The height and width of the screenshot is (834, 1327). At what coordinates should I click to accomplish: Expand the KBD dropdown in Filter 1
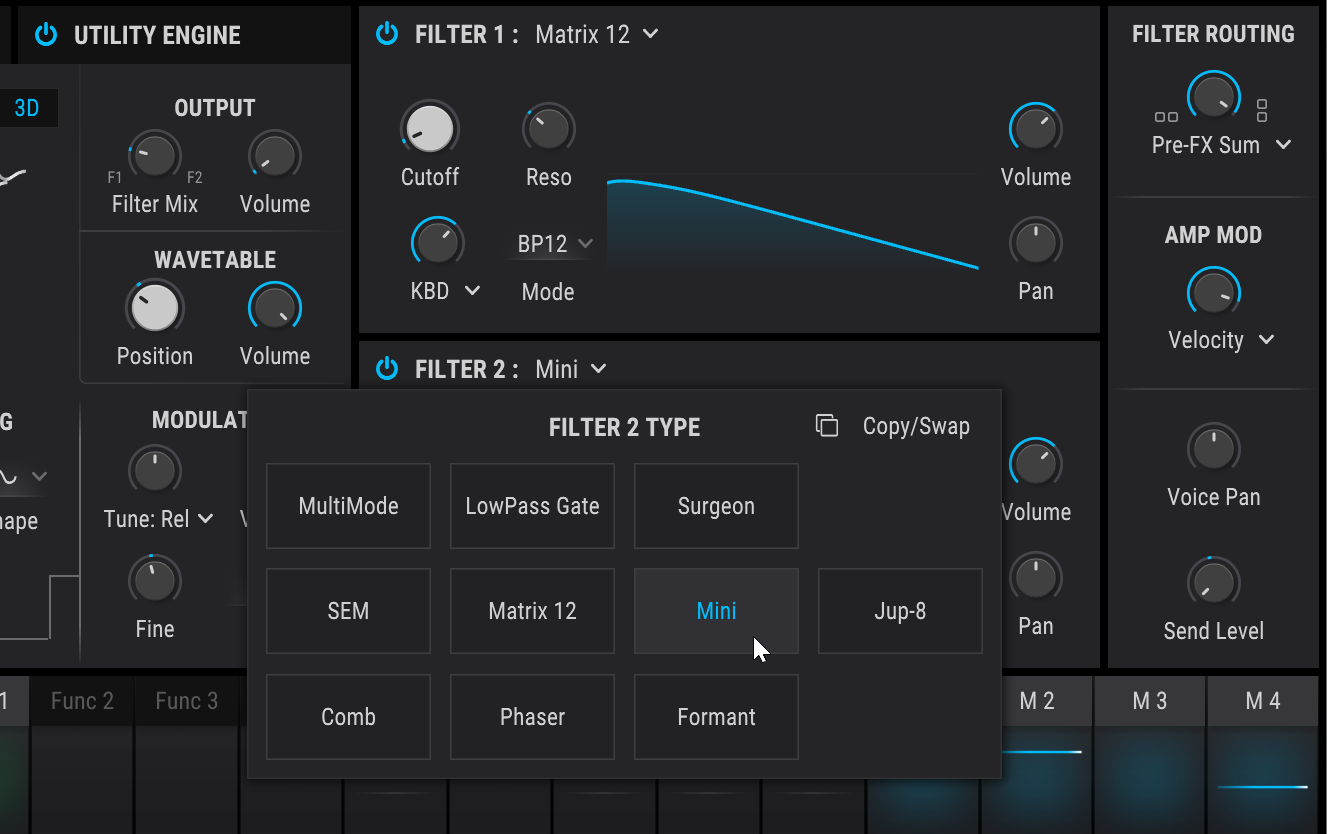coord(445,291)
